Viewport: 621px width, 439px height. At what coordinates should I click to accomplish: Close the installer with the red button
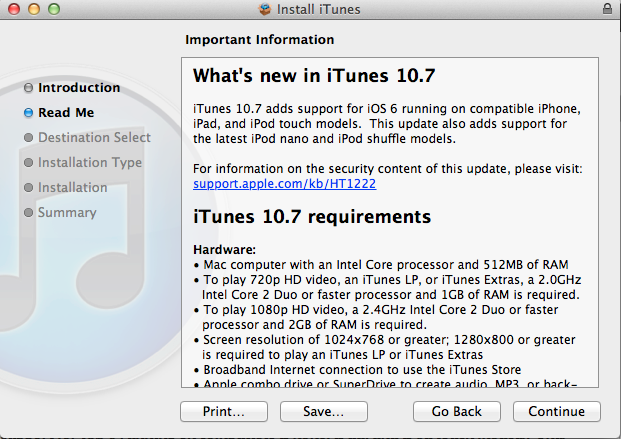tap(14, 9)
